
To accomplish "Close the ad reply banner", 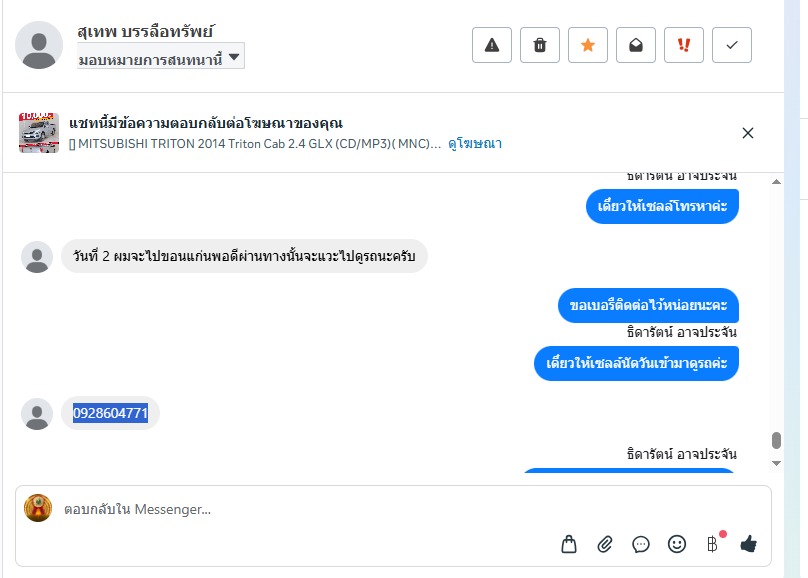I will (x=748, y=133).
